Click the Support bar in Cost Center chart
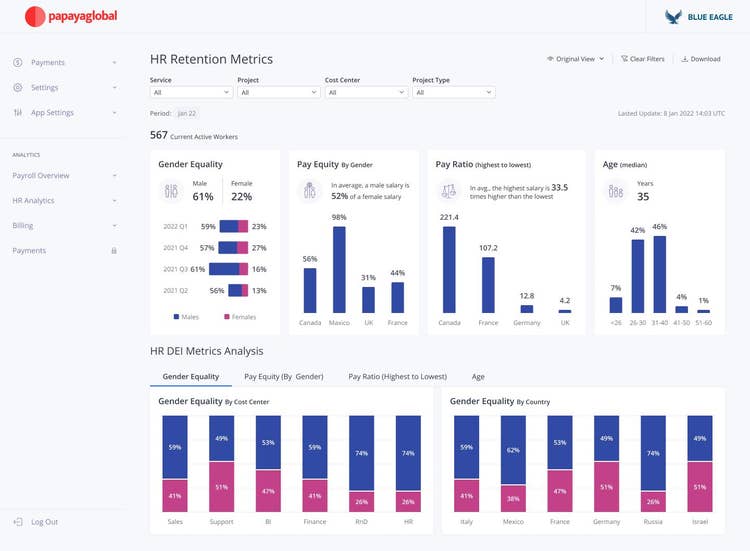The height and width of the screenshot is (551, 750). pyautogui.click(x=221, y=463)
